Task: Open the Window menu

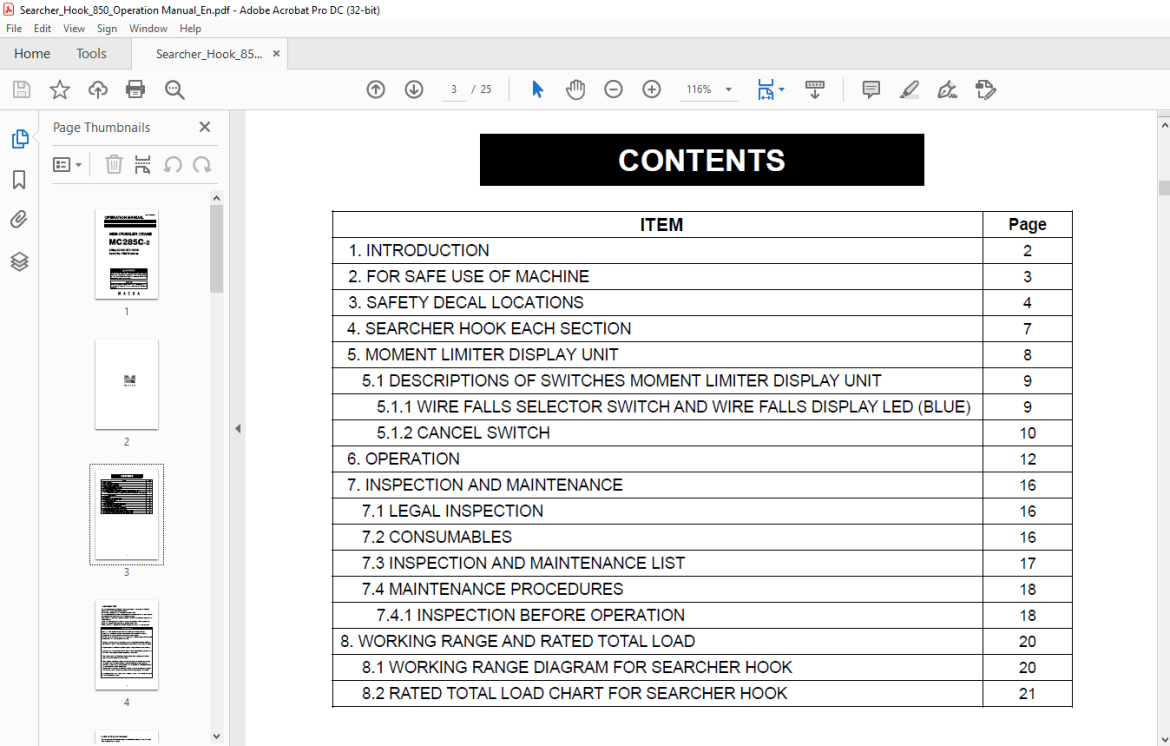Action: click(148, 28)
